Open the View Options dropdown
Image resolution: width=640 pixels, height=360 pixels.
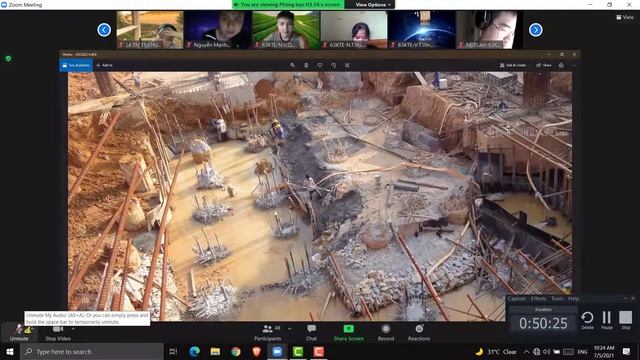pos(373,4)
